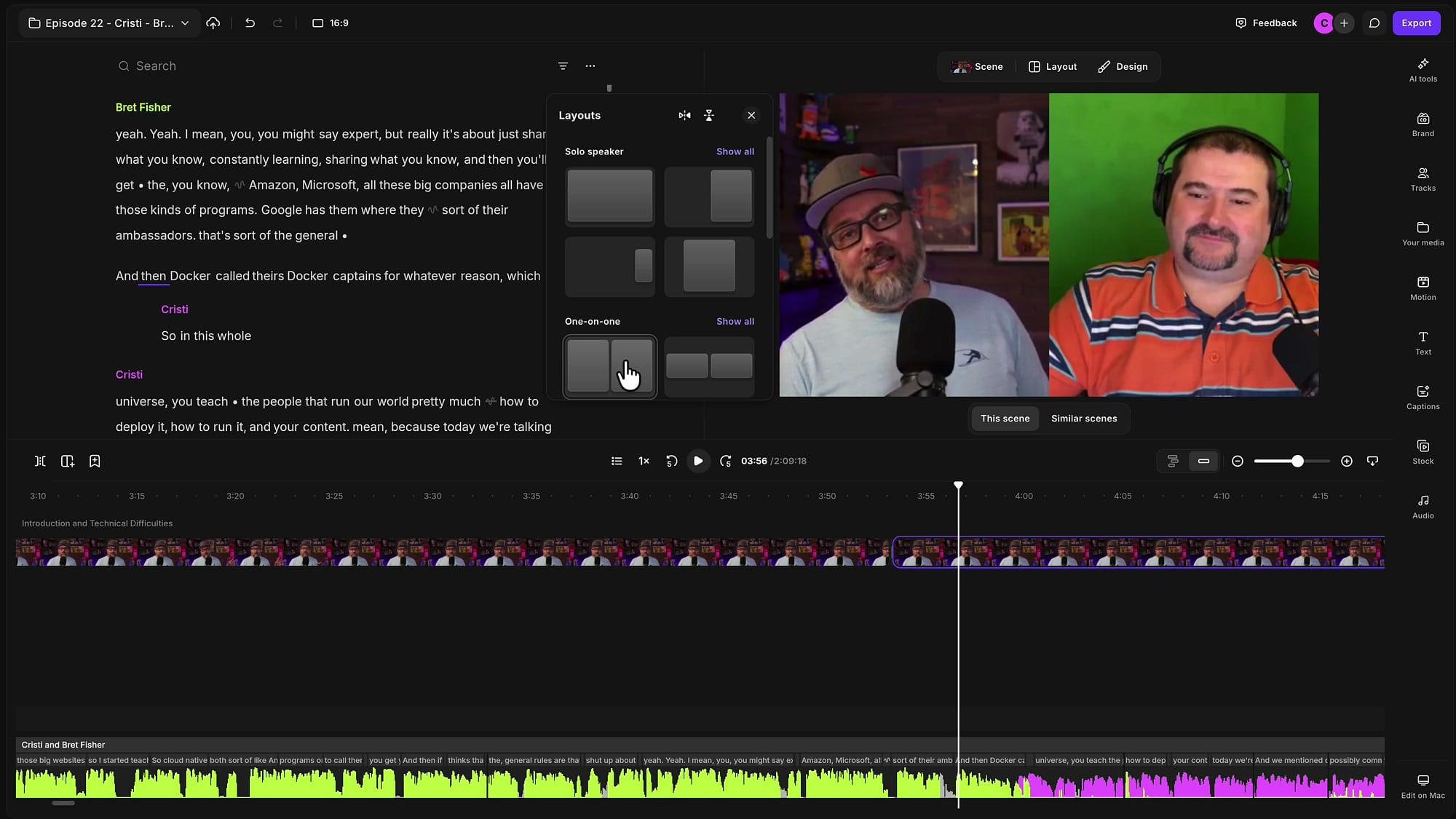This screenshot has height=819, width=1456.
Task: Open the Brand sidebar panel
Action: click(1423, 124)
